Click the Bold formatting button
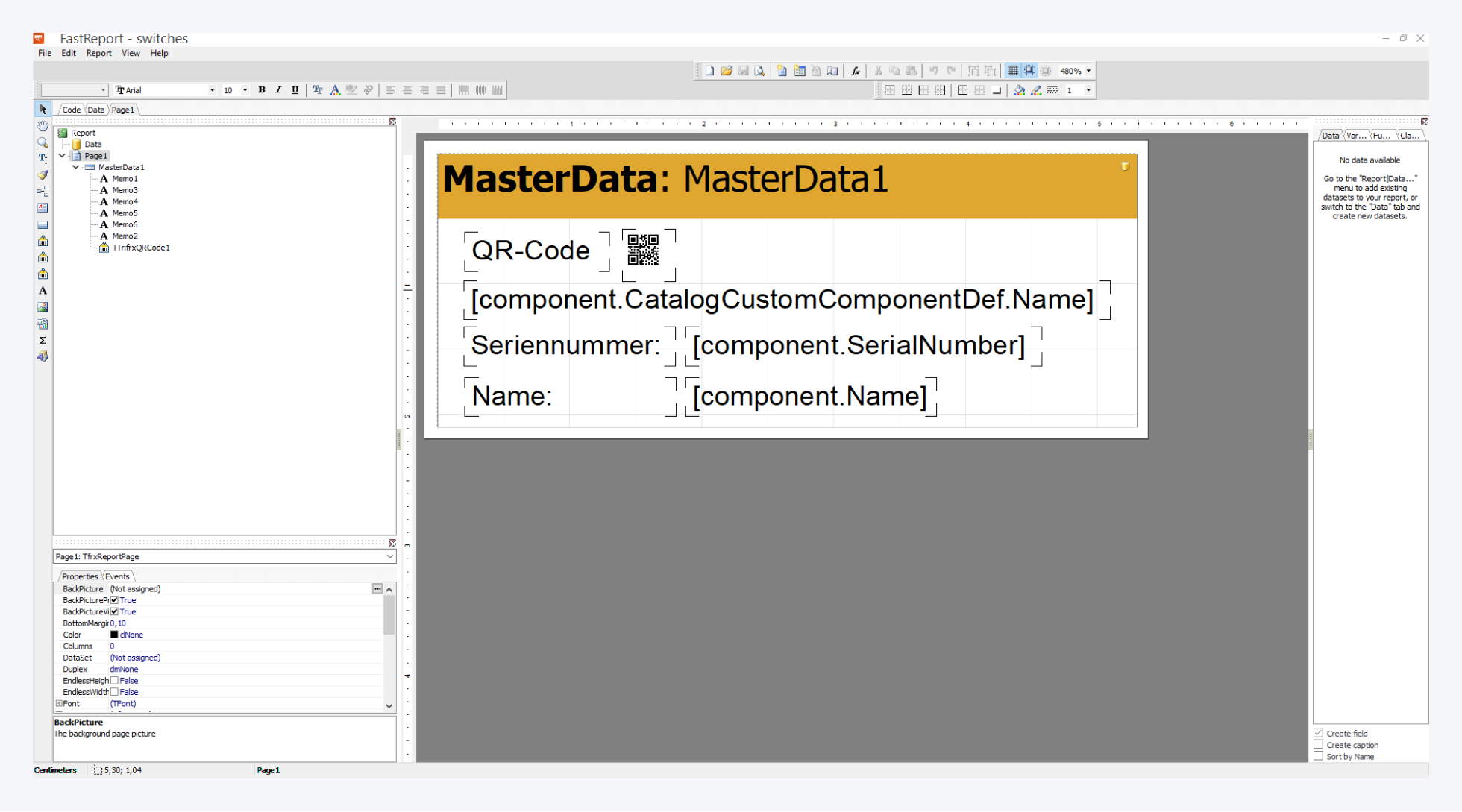The height and width of the screenshot is (812, 1462). click(x=261, y=90)
